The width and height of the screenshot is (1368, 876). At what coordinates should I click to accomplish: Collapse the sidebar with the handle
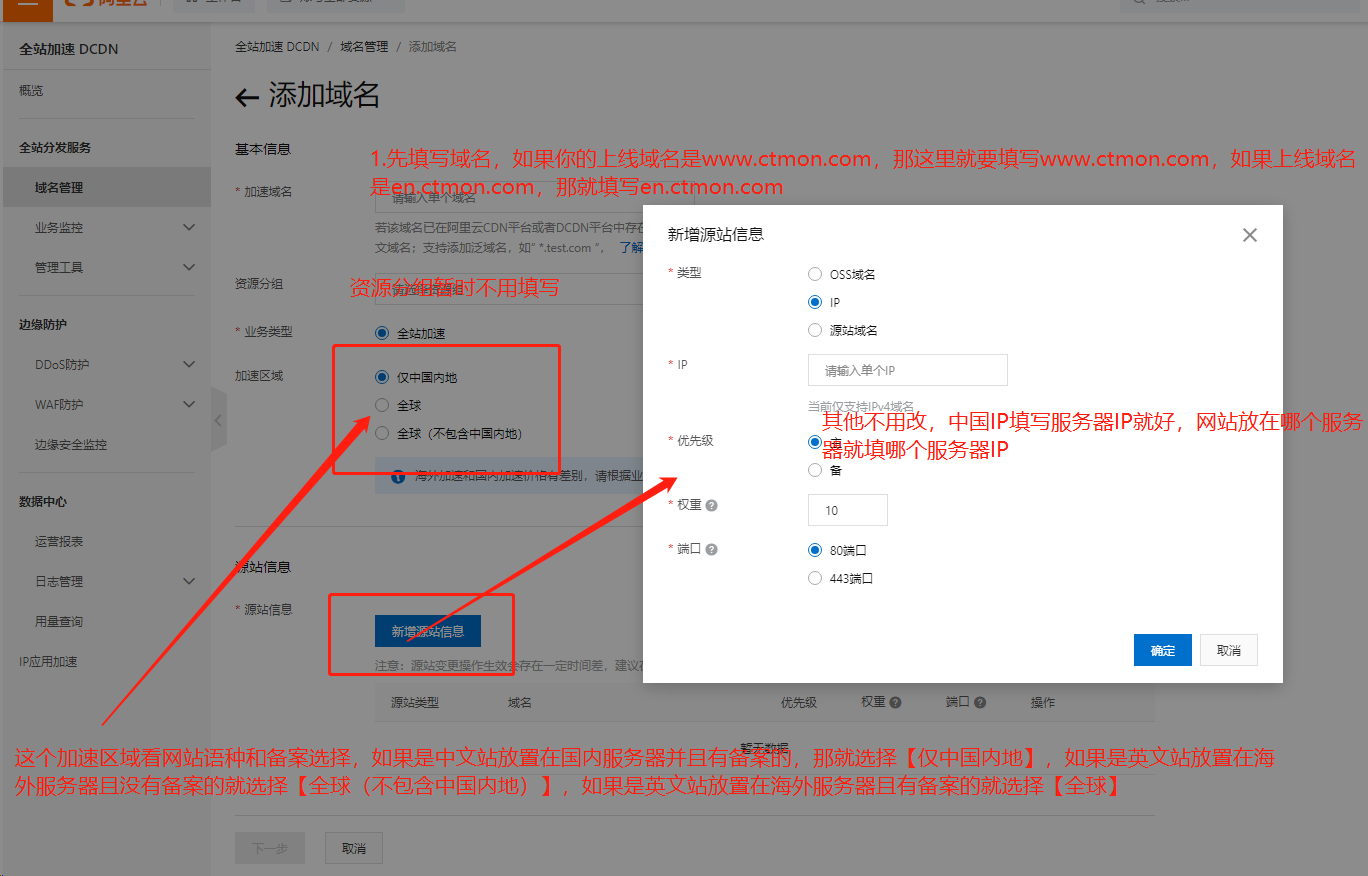point(219,420)
